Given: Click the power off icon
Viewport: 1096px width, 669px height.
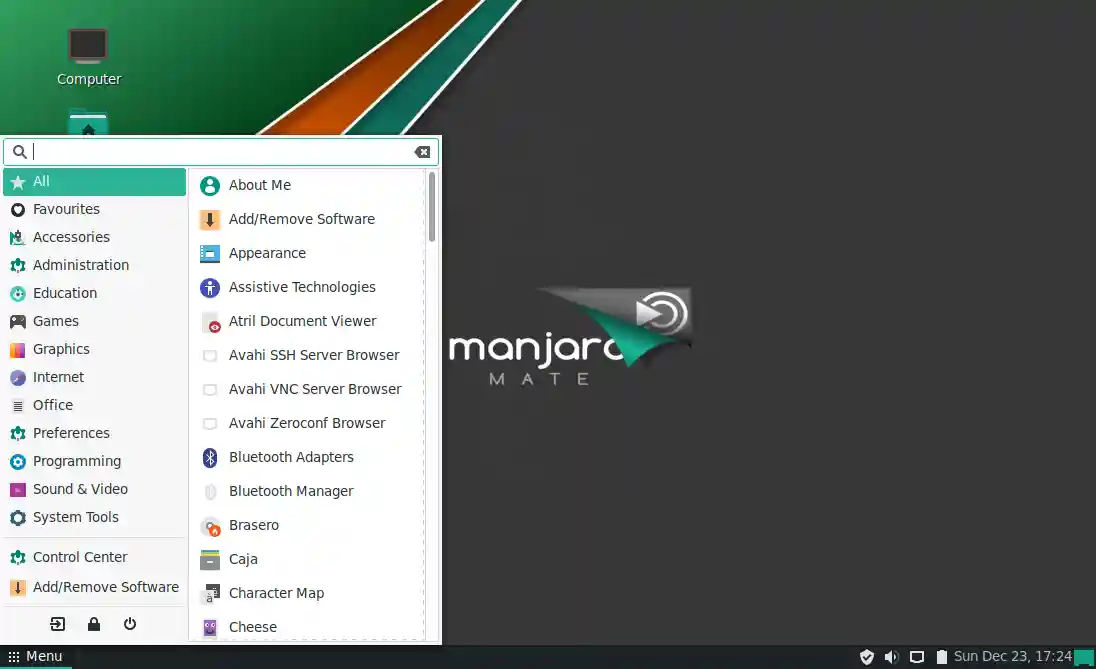Looking at the screenshot, I should click(130, 624).
